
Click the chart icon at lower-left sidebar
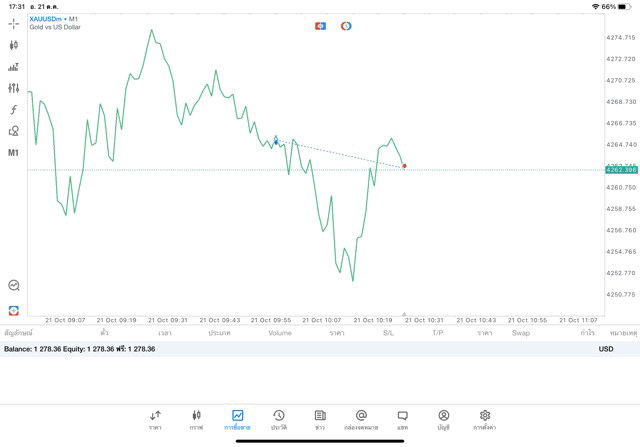(13, 311)
